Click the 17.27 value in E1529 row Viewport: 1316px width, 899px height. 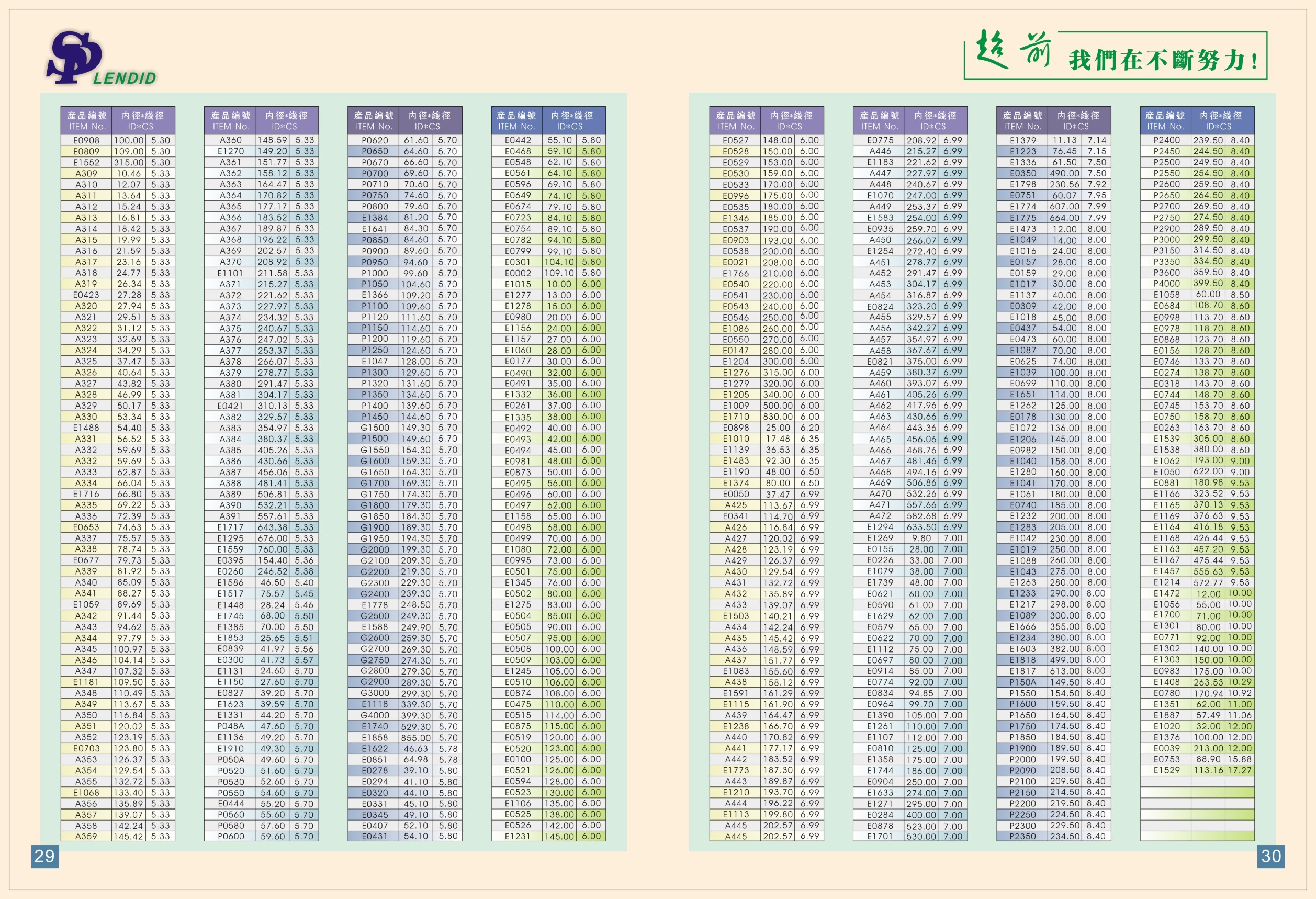[x=1240, y=770]
